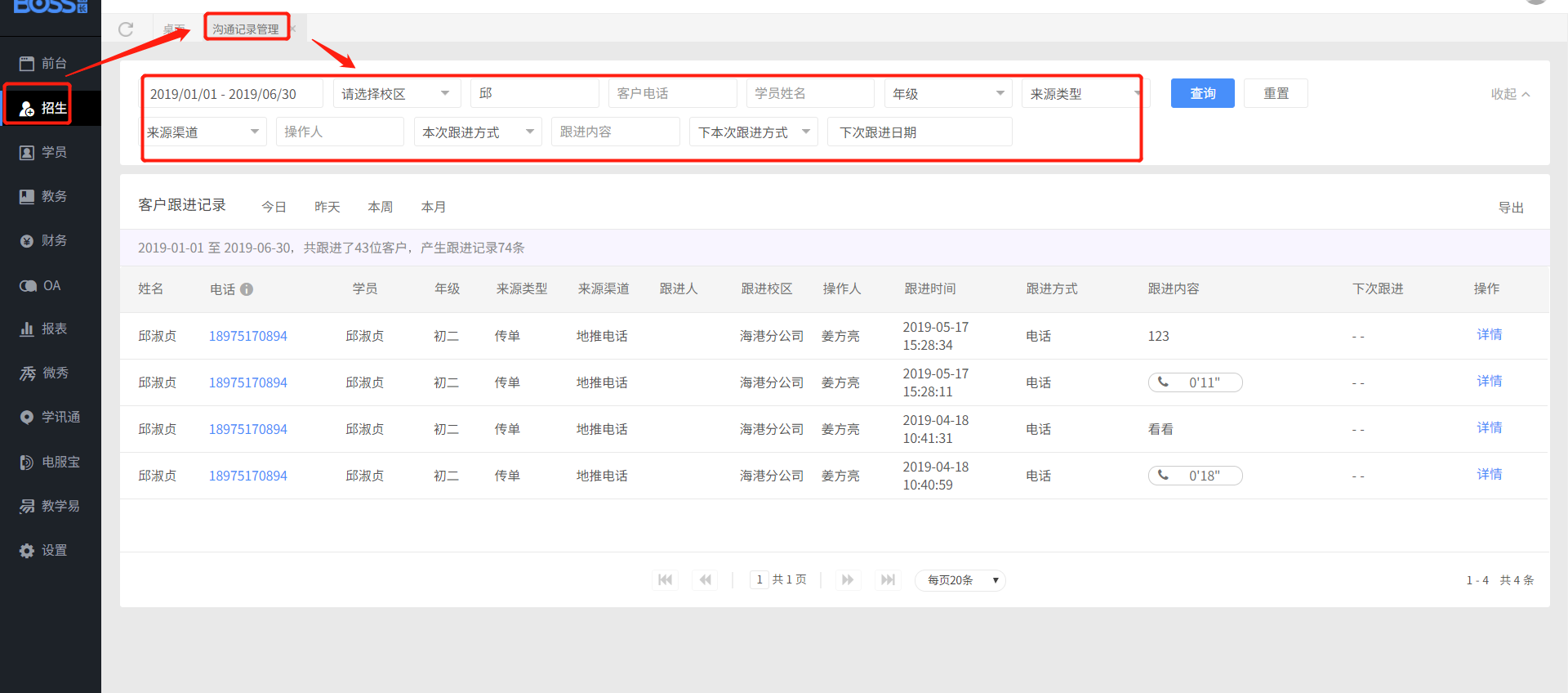Click phone 18975170894 in the 15:28:34 row
Image resolution: width=1568 pixels, height=693 pixels.
click(248, 336)
